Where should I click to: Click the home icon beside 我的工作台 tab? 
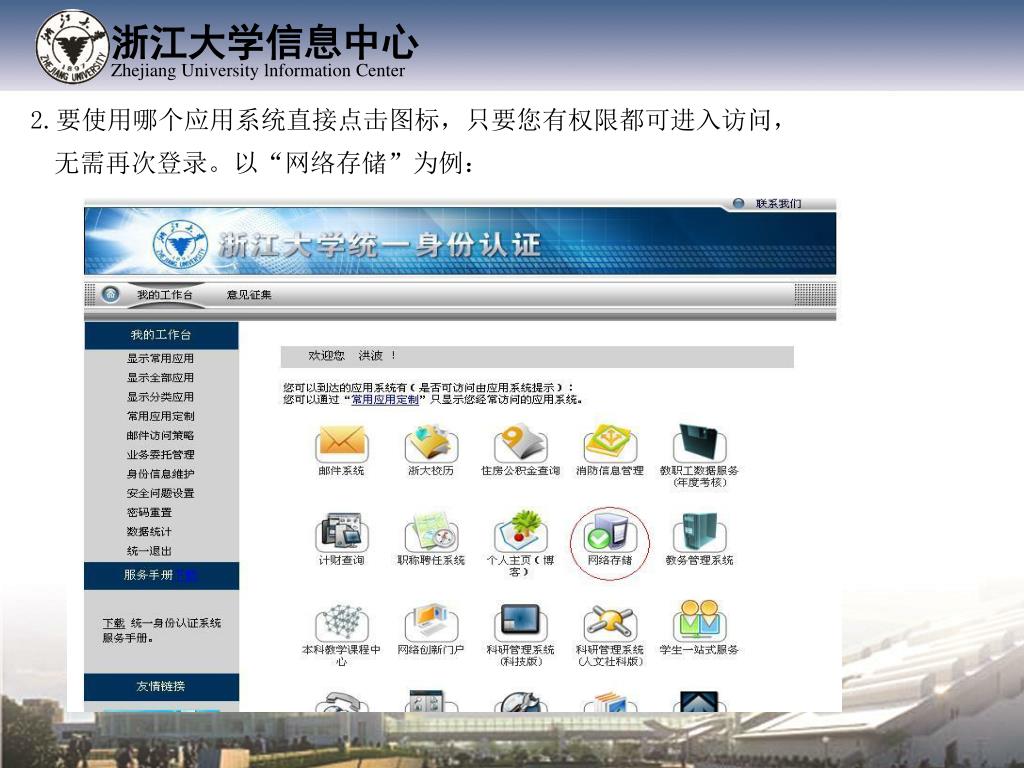pos(110,295)
